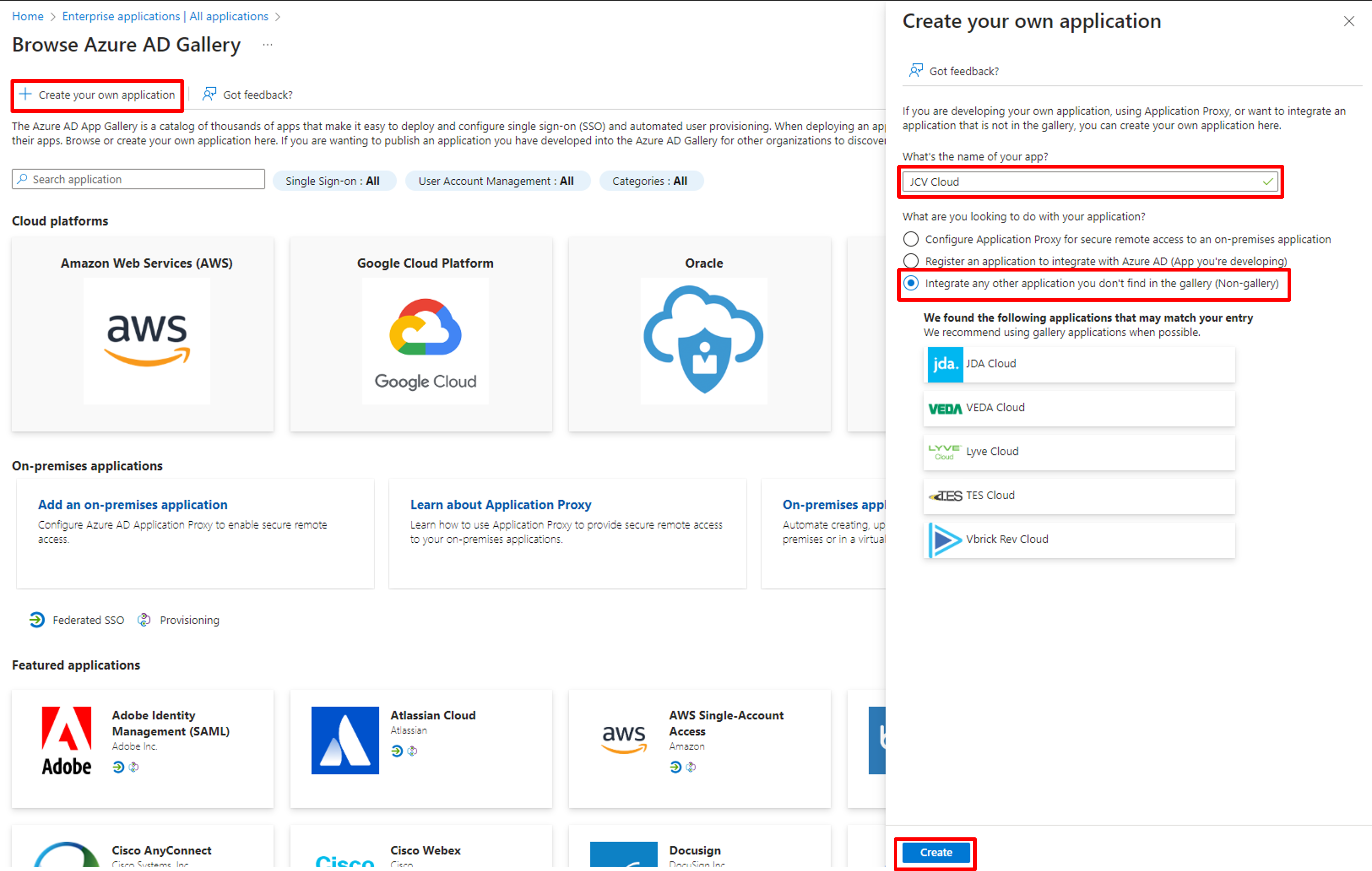Click the Atlassian logo tile
Viewport: 1372px width, 871px height.
(x=345, y=741)
